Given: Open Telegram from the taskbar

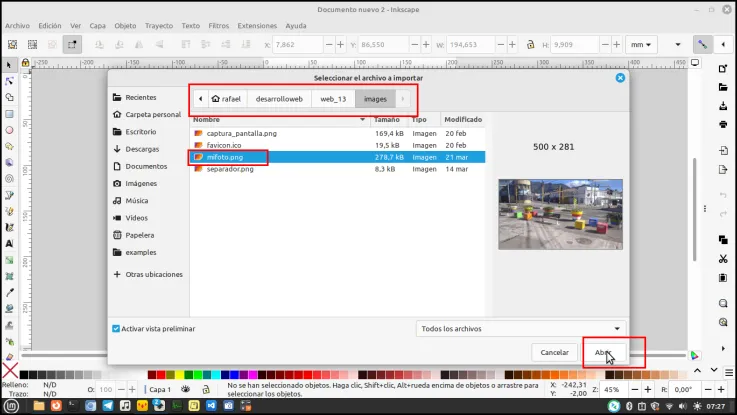Looking at the screenshot, I should 108,406.
